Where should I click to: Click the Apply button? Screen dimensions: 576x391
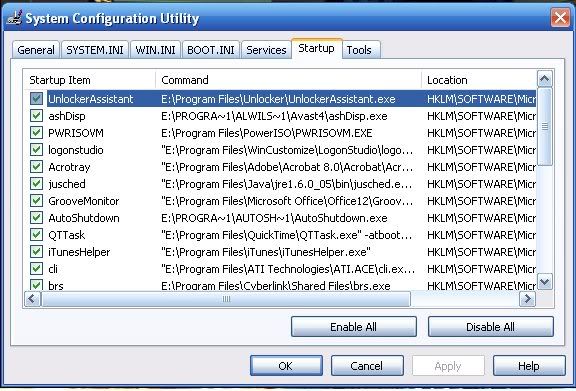(448, 366)
